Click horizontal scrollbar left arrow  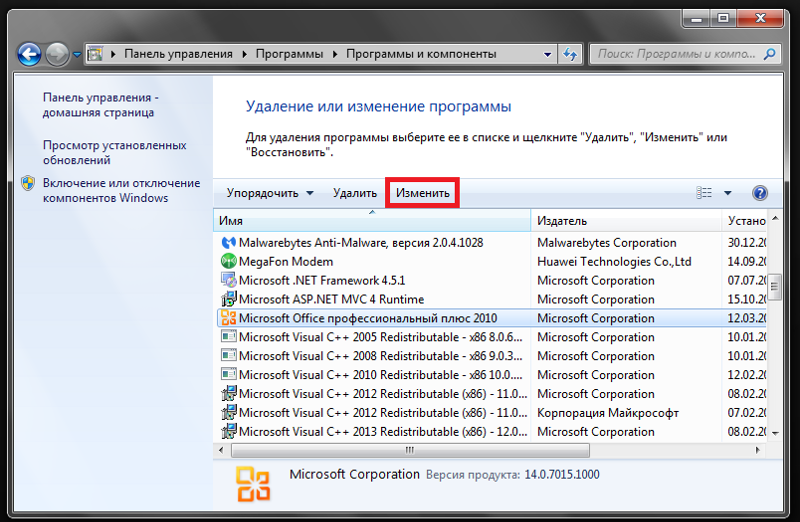pos(221,450)
